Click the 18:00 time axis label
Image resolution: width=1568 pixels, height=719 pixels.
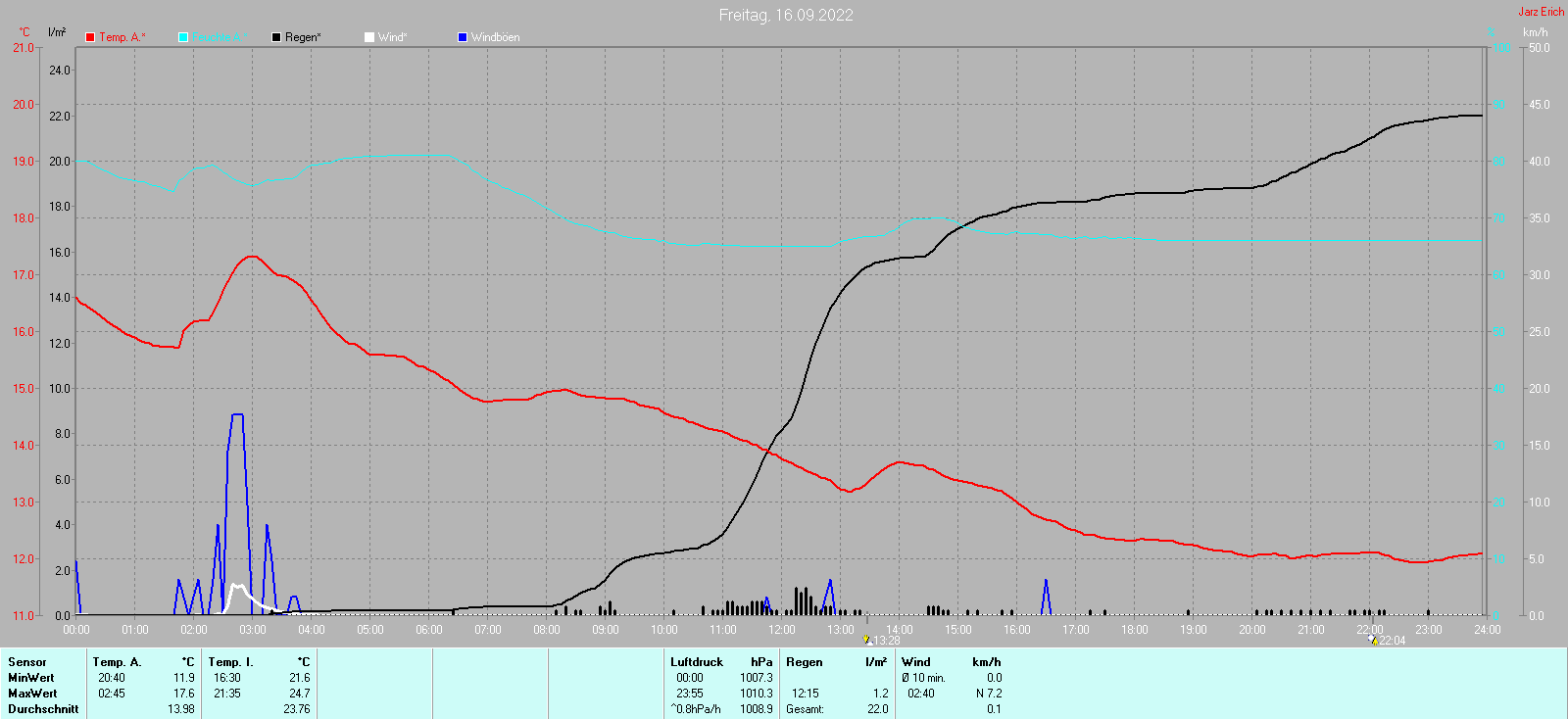pos(1134,630)
